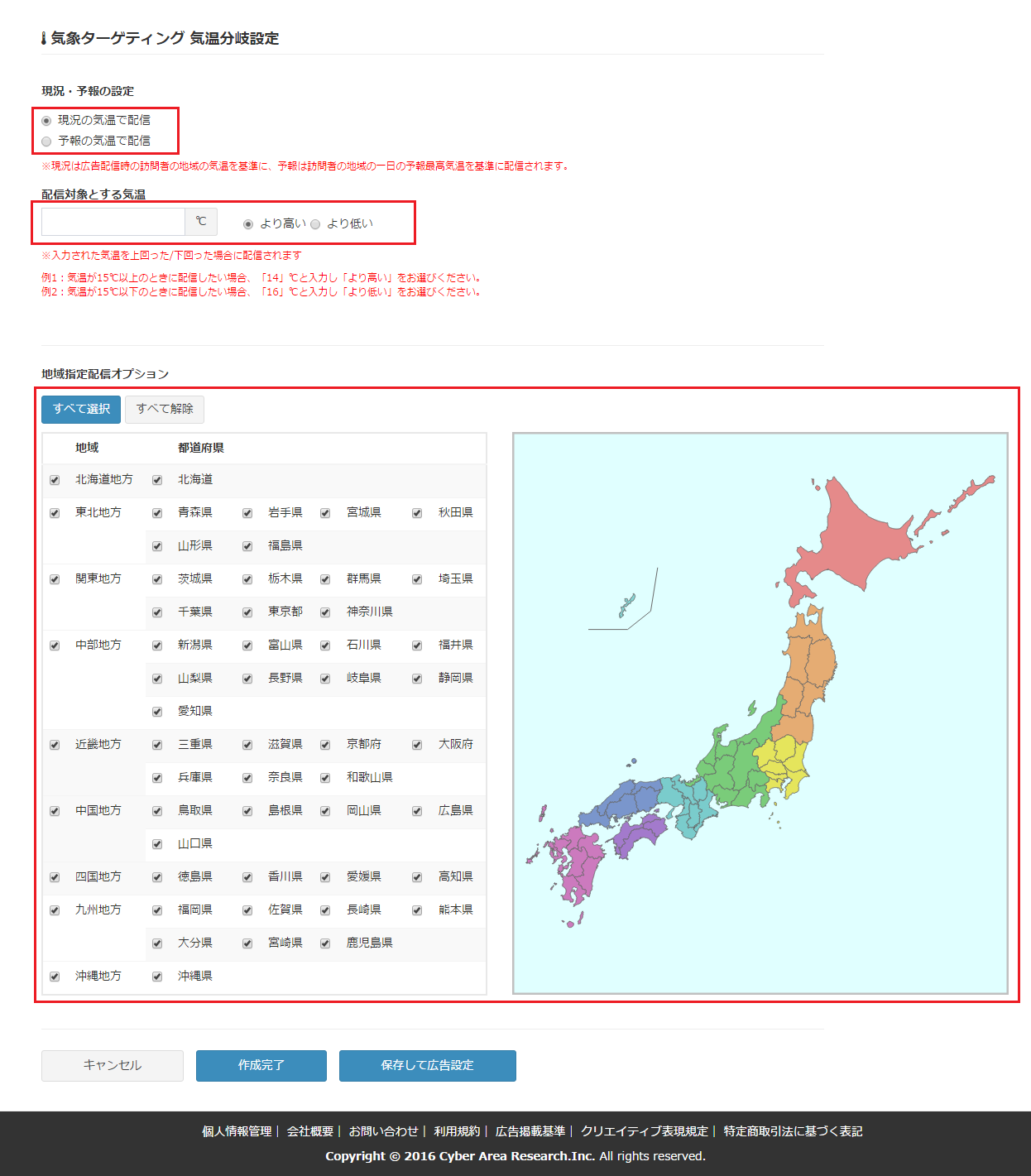Choose 'より高い' radio button

coord(248,224)
